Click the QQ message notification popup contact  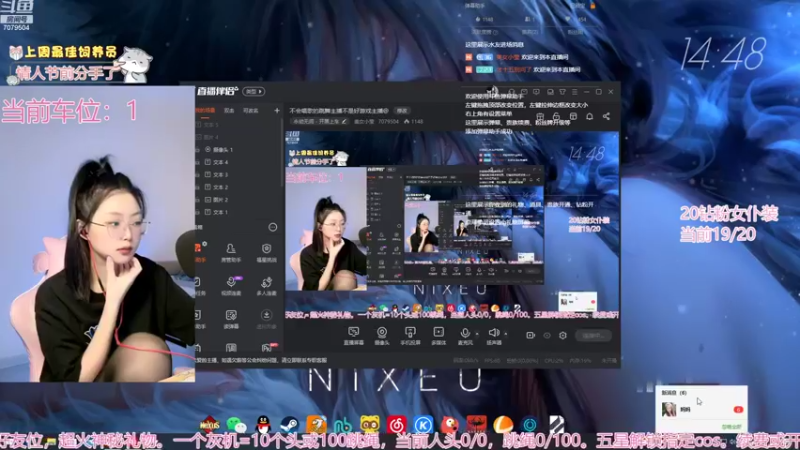click(x=702, y=409)
